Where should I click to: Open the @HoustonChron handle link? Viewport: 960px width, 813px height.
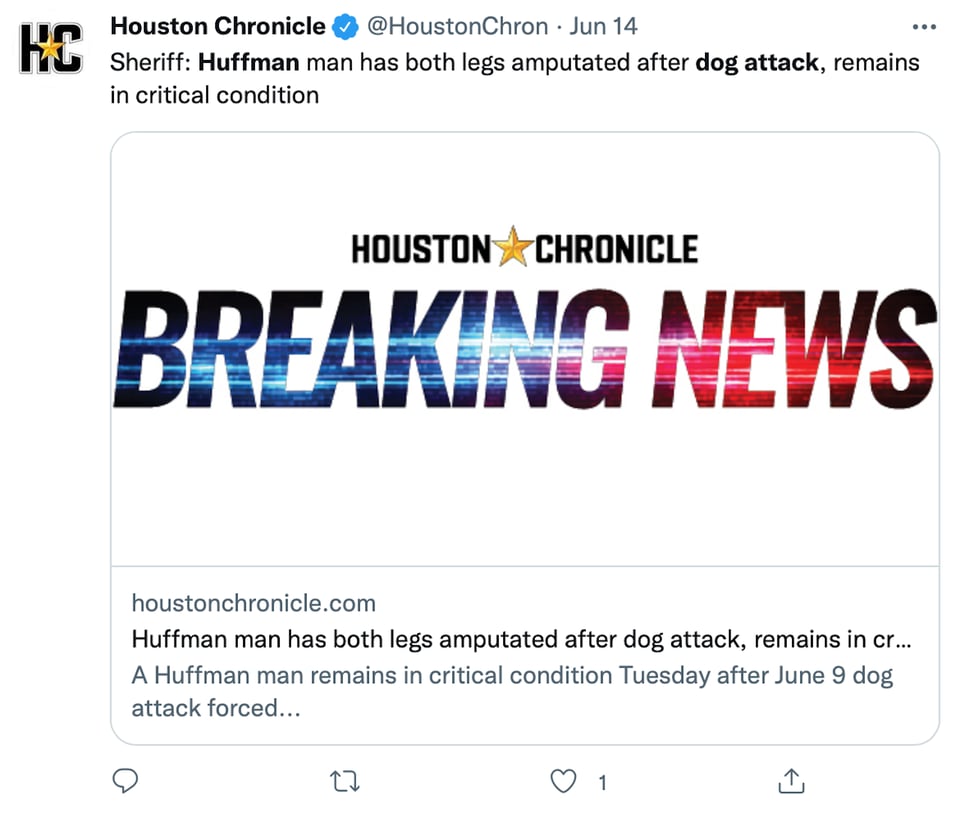457,26
